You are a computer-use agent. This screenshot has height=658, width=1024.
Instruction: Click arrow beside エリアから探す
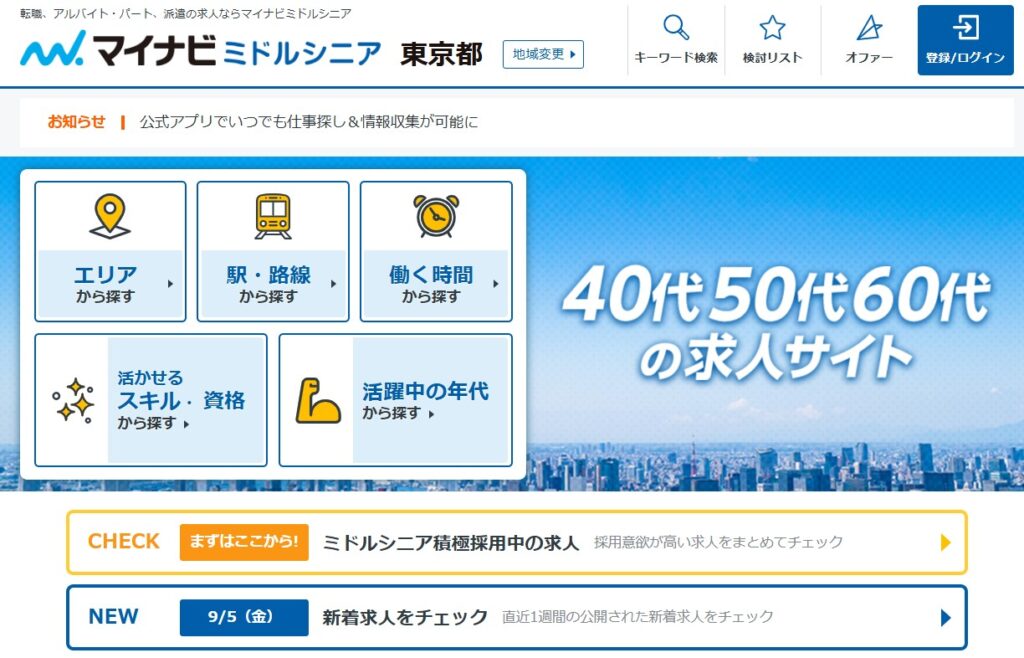170,284
